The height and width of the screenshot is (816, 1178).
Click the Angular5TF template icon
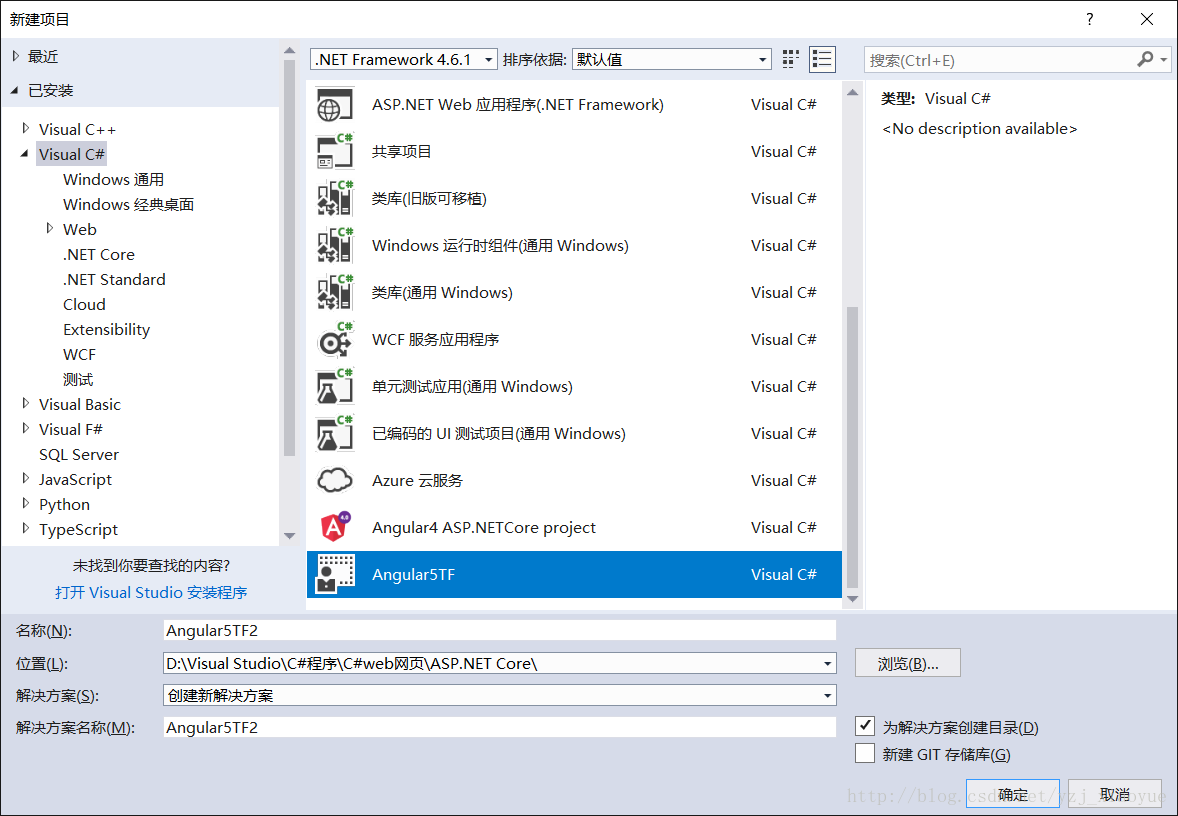click(x=334, y=574)
